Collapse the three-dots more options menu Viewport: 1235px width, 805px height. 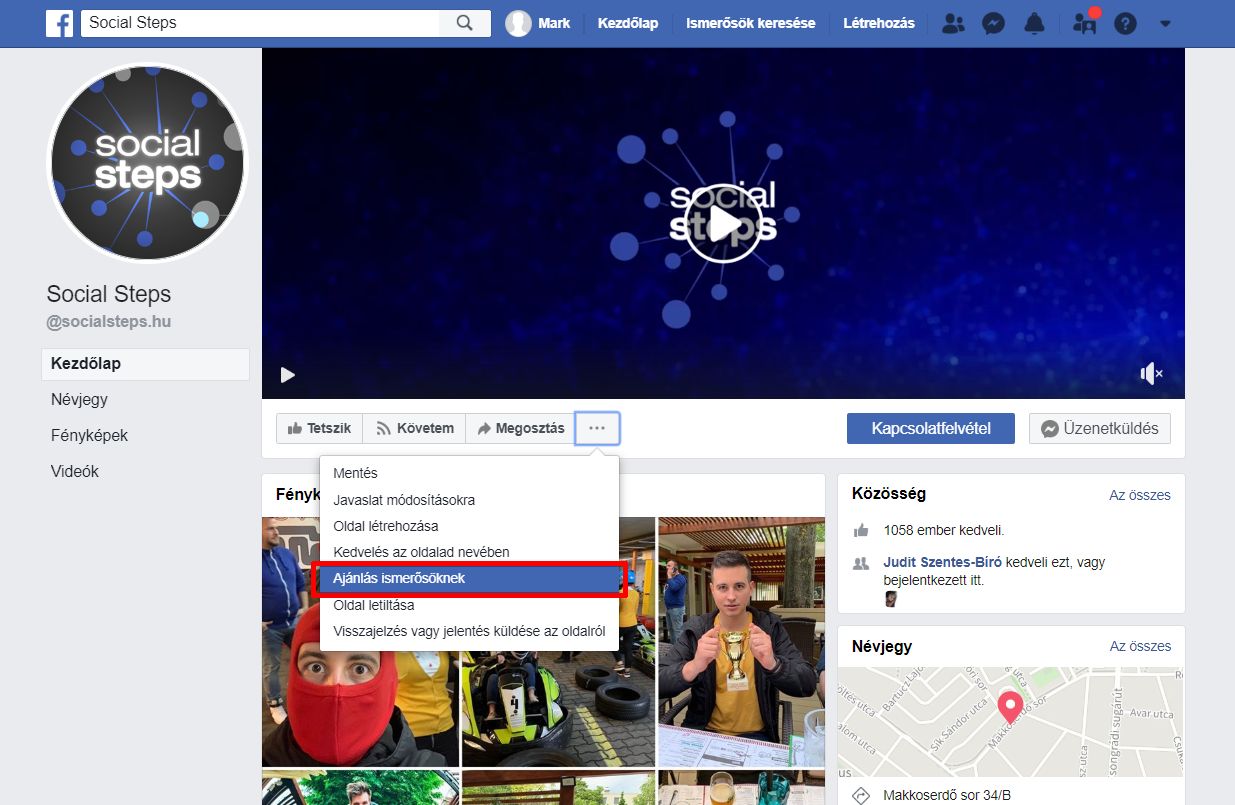pyautogui.click(x=597, y=428)
